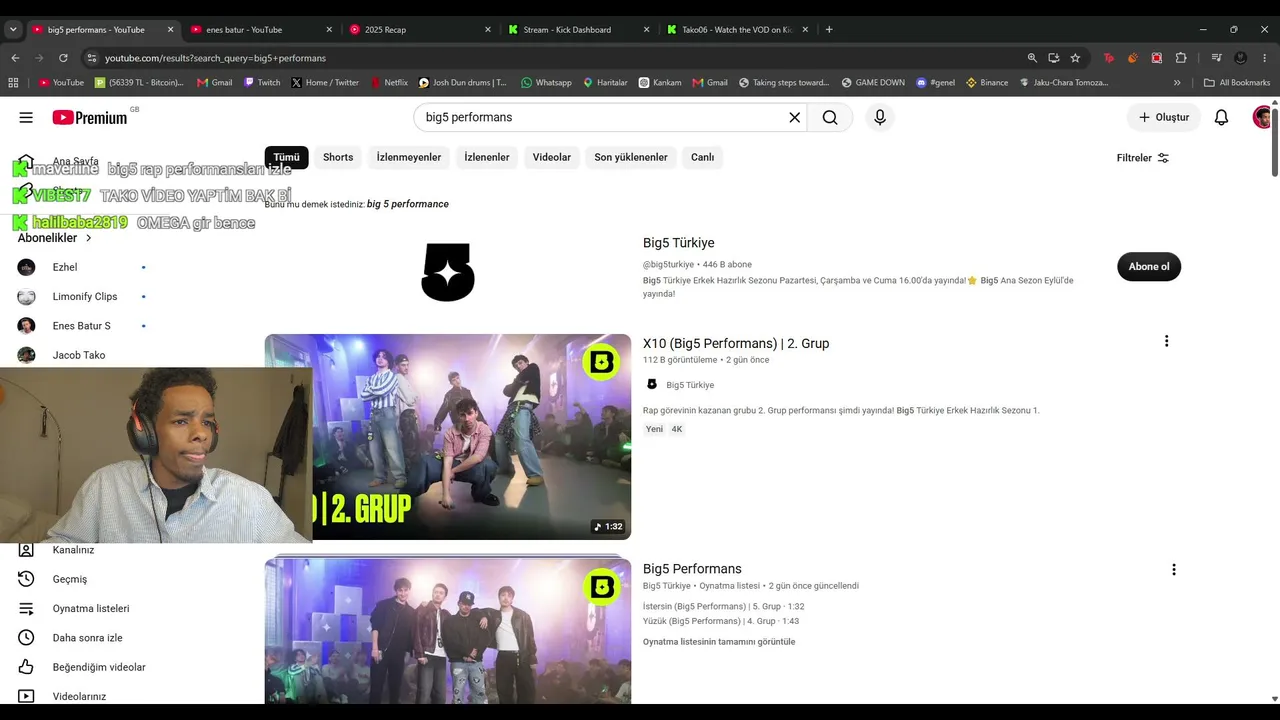Open a new browser tab
1280x720 pixels.
click(829, 29)
